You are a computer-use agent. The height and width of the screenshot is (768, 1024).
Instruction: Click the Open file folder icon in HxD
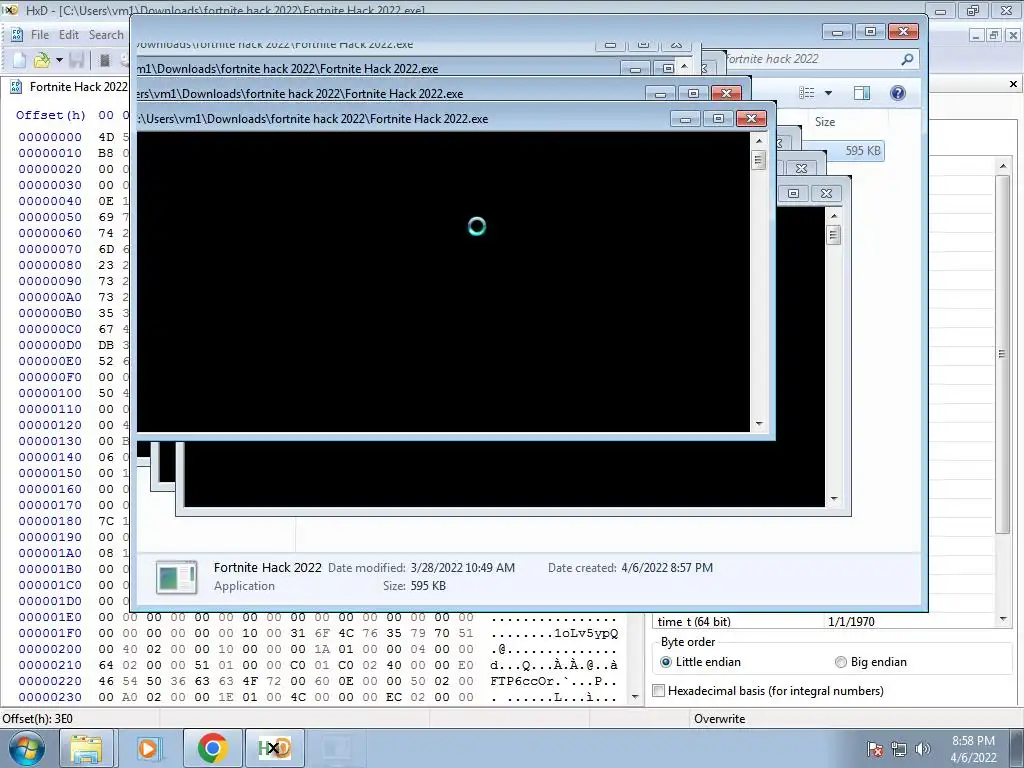click(x=41, y=60)
